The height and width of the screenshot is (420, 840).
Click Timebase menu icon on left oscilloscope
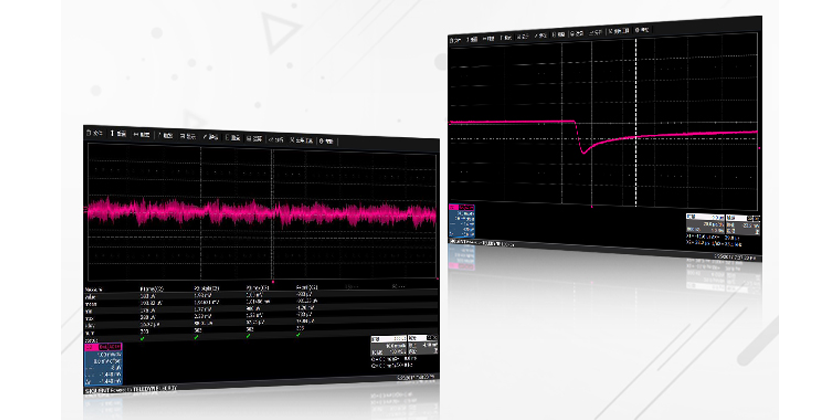pos(143,135)
